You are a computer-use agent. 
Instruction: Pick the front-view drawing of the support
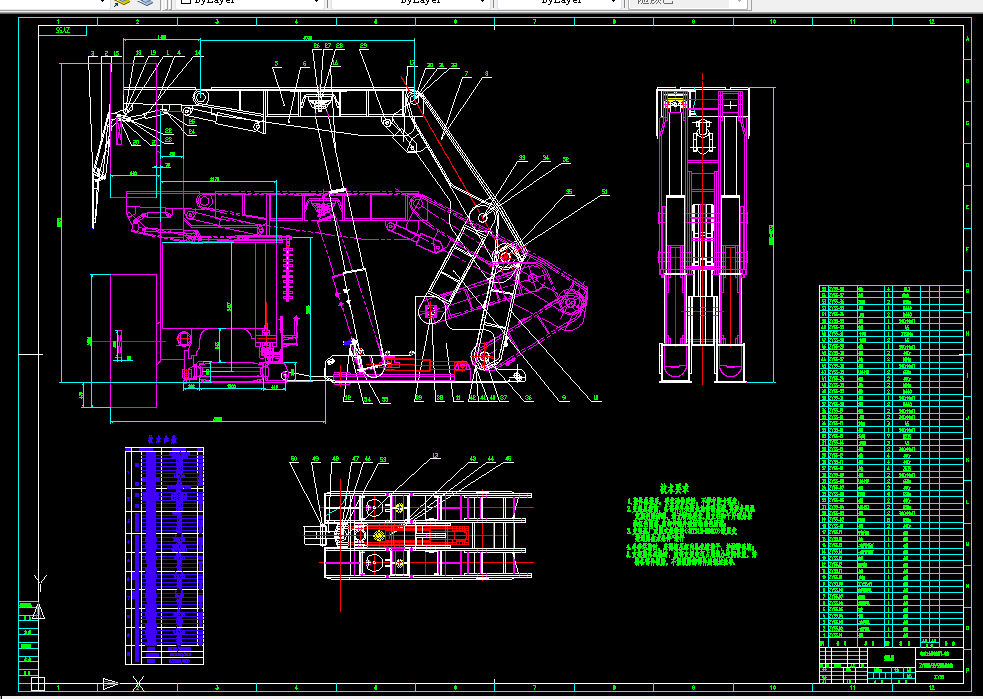coord(703,234)
